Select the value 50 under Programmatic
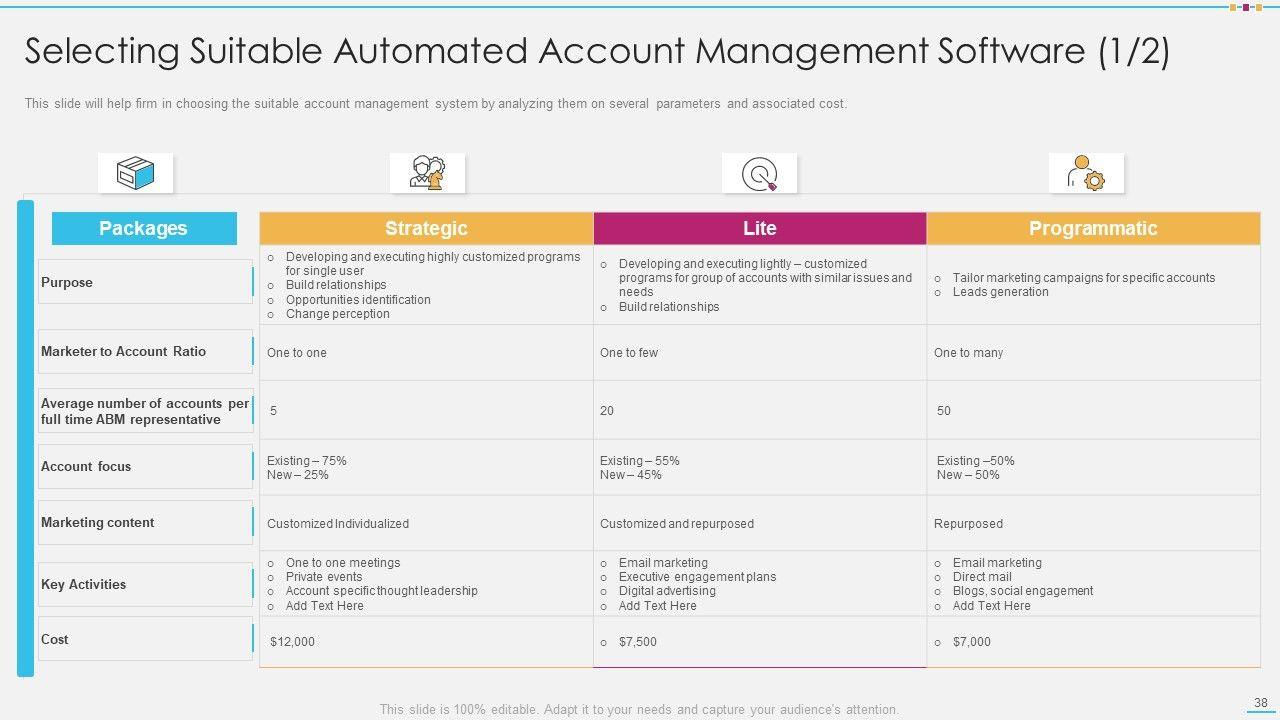 pos(944,411)
